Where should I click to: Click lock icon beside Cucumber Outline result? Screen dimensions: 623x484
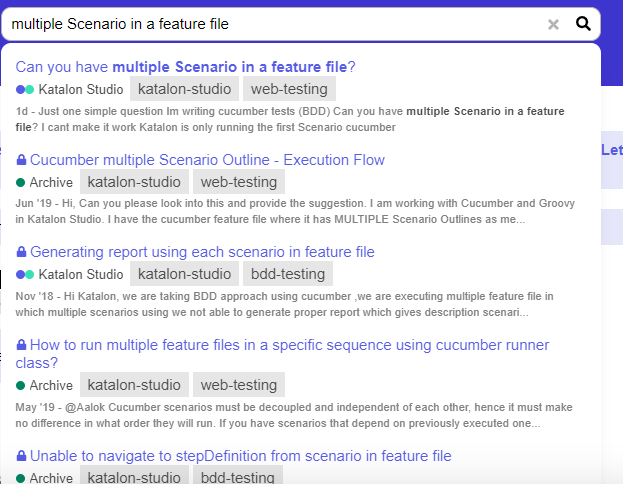point(21,160)
